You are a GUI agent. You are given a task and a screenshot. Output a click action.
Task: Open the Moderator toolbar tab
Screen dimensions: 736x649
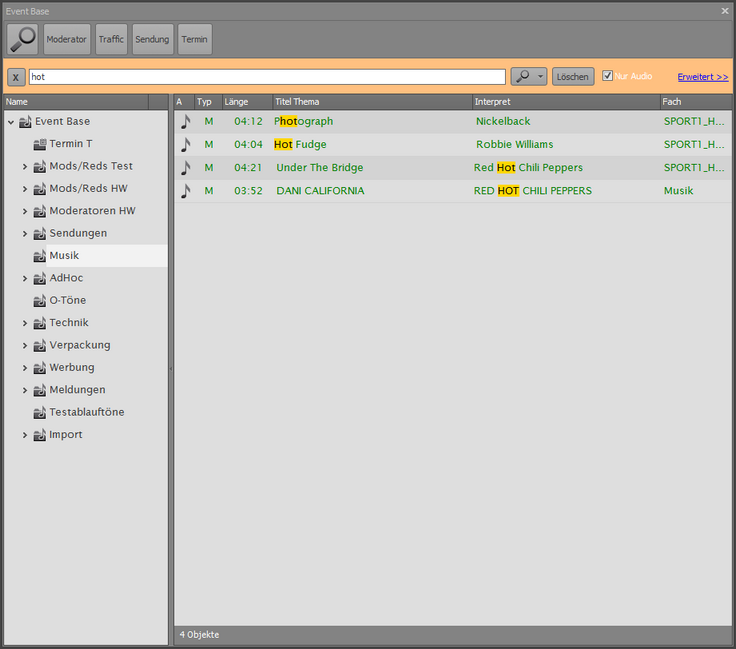[67, 39]
